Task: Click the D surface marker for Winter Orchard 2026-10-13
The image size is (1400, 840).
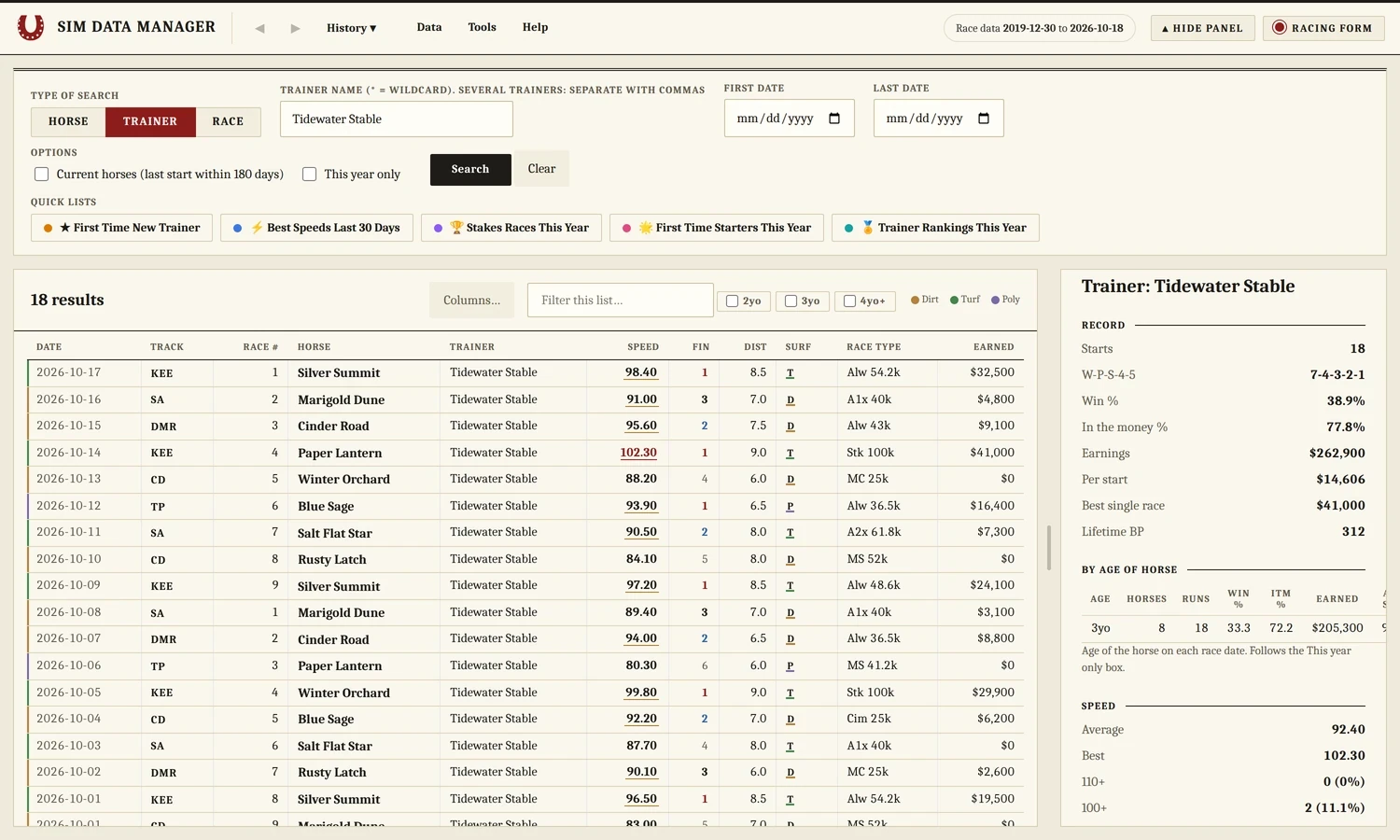Action: tap(791, 480)
